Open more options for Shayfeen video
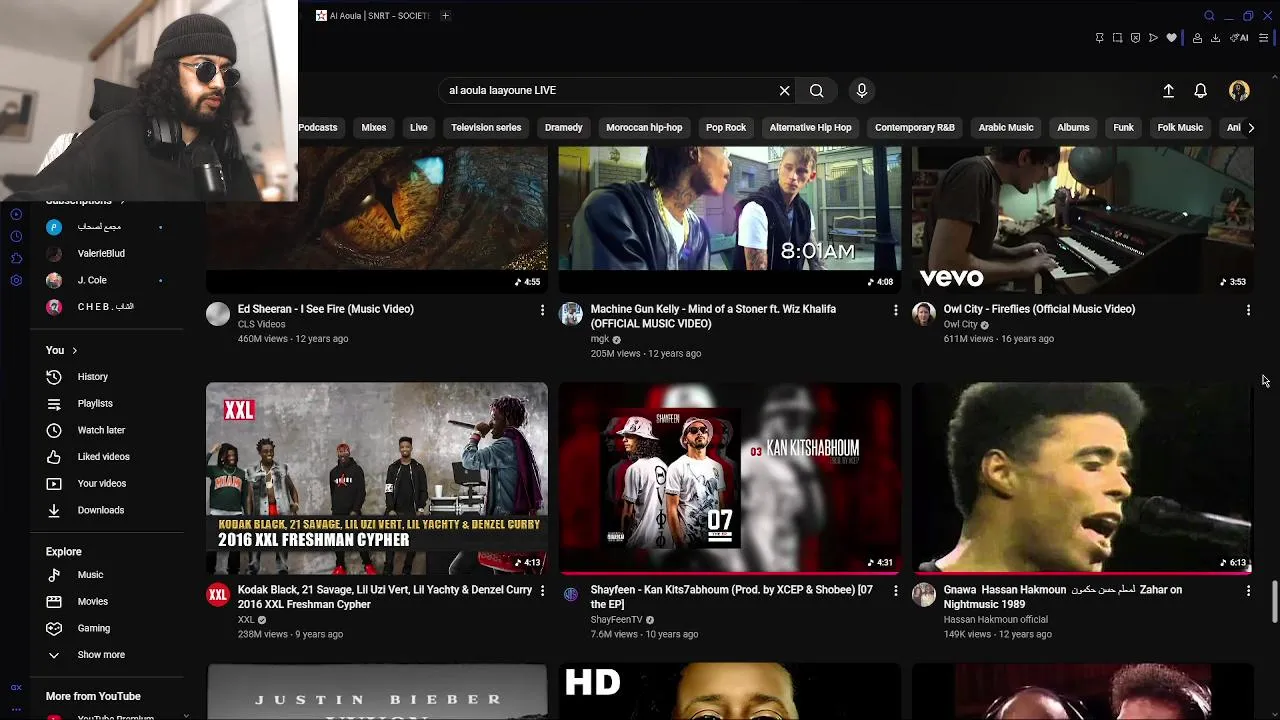The height and width of the screenshot is (720, 1280). tap(895, 591)
